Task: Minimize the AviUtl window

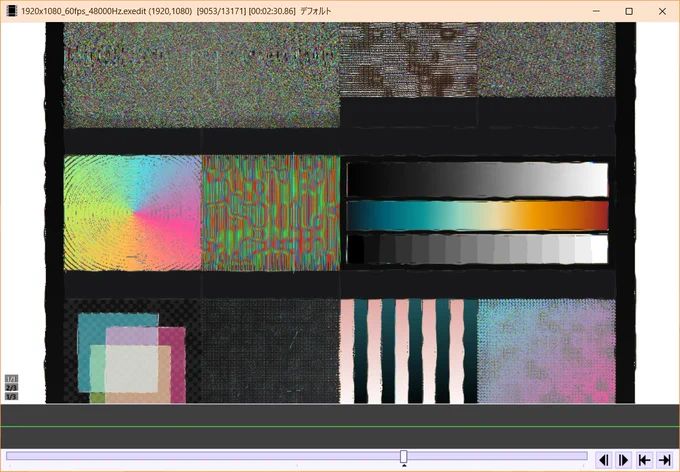Action: (x=596, y=11)
